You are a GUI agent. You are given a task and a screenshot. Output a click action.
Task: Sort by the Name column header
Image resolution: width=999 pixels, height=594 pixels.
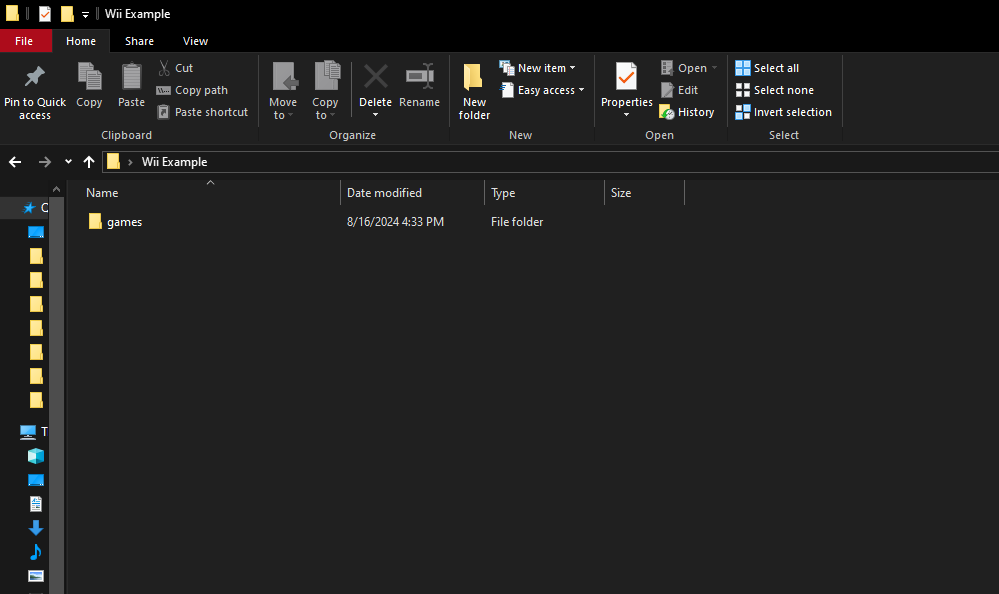tap(210, 192)
